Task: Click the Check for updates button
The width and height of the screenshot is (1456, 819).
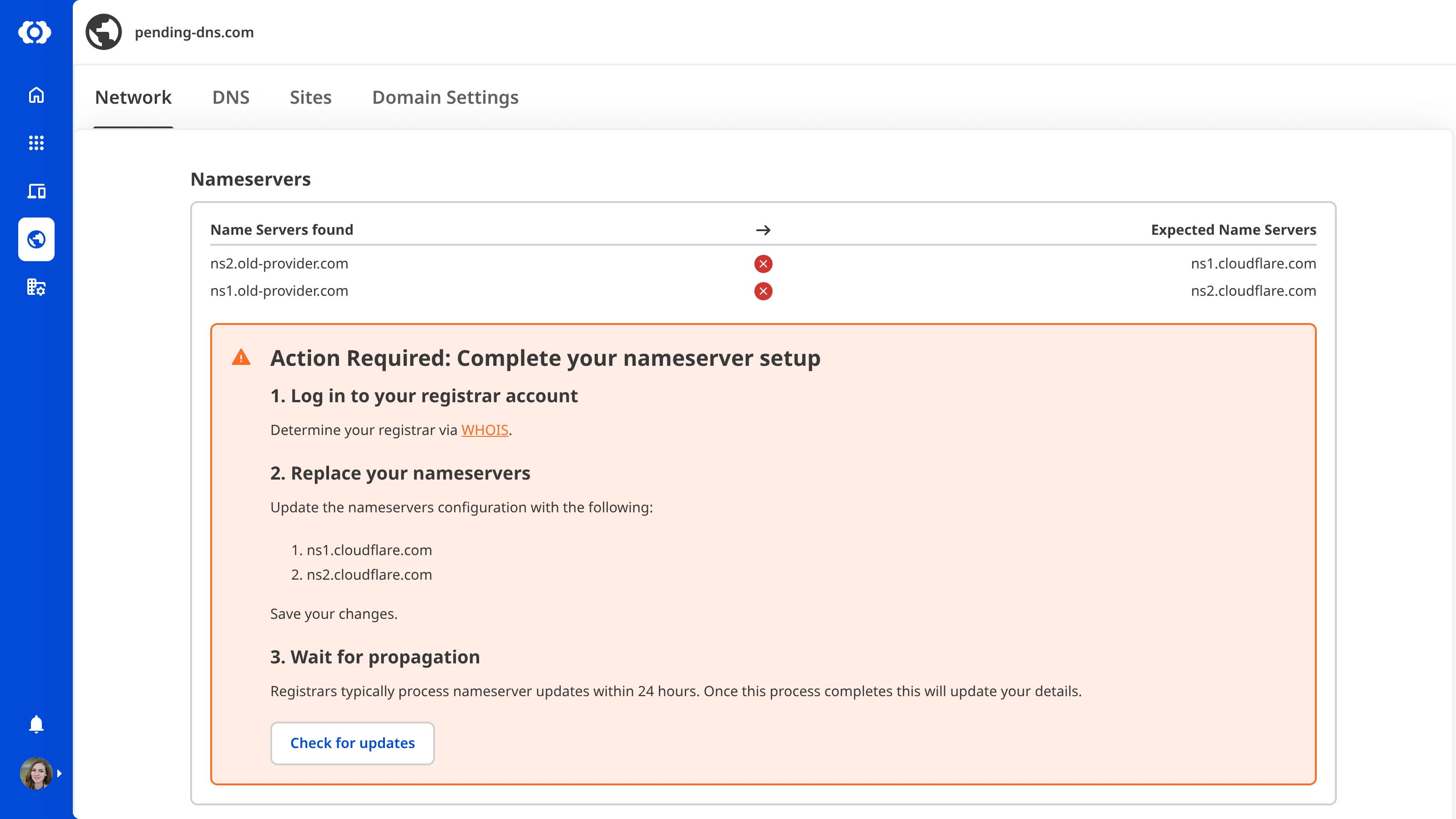Action: point(352,743)
